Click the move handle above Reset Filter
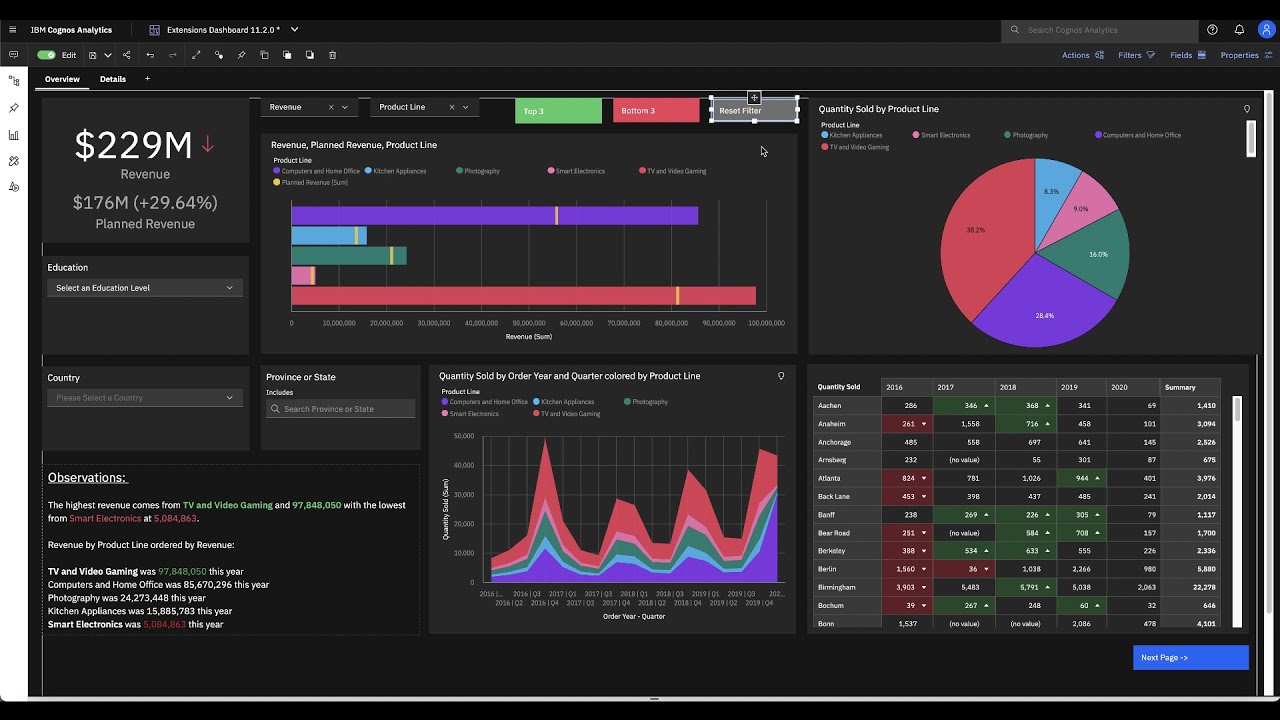Viewport: 1280px width, 720px height. pos(754,97)
